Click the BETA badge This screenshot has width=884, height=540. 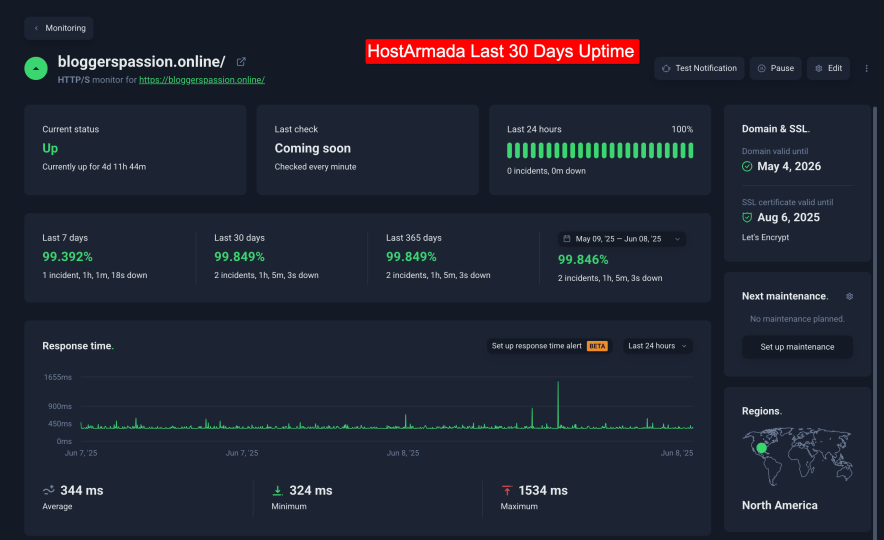597,346
